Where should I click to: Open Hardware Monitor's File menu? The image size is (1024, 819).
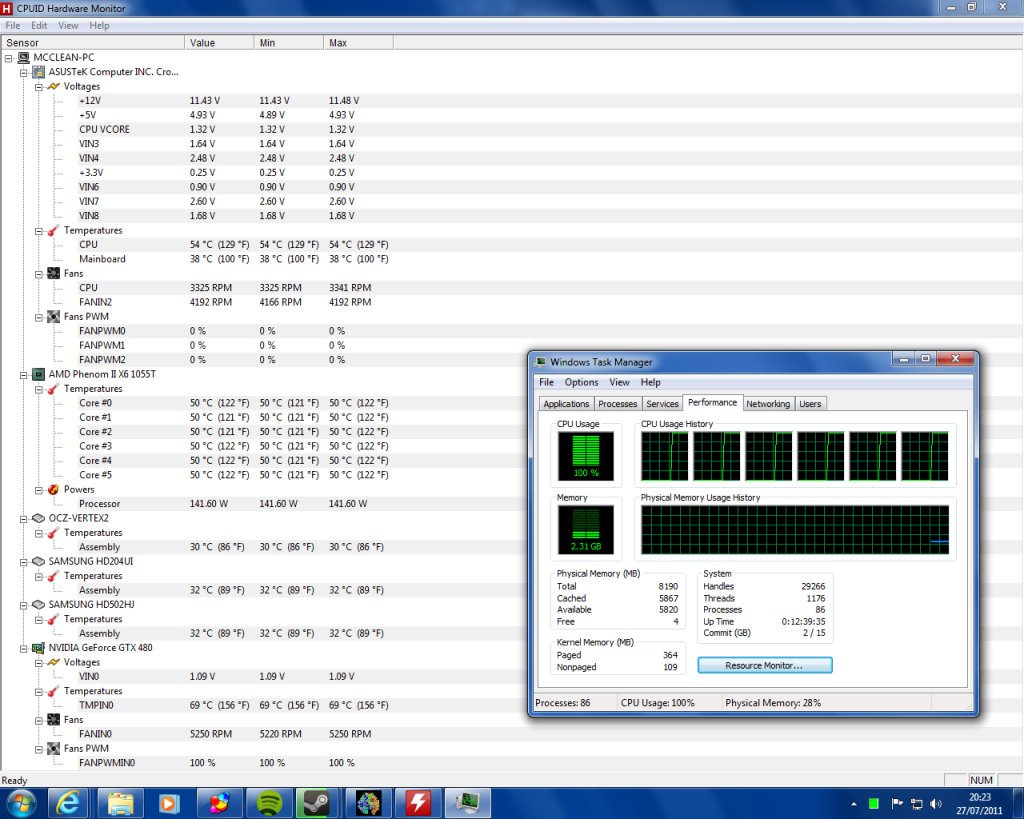[x=13, y=25]
